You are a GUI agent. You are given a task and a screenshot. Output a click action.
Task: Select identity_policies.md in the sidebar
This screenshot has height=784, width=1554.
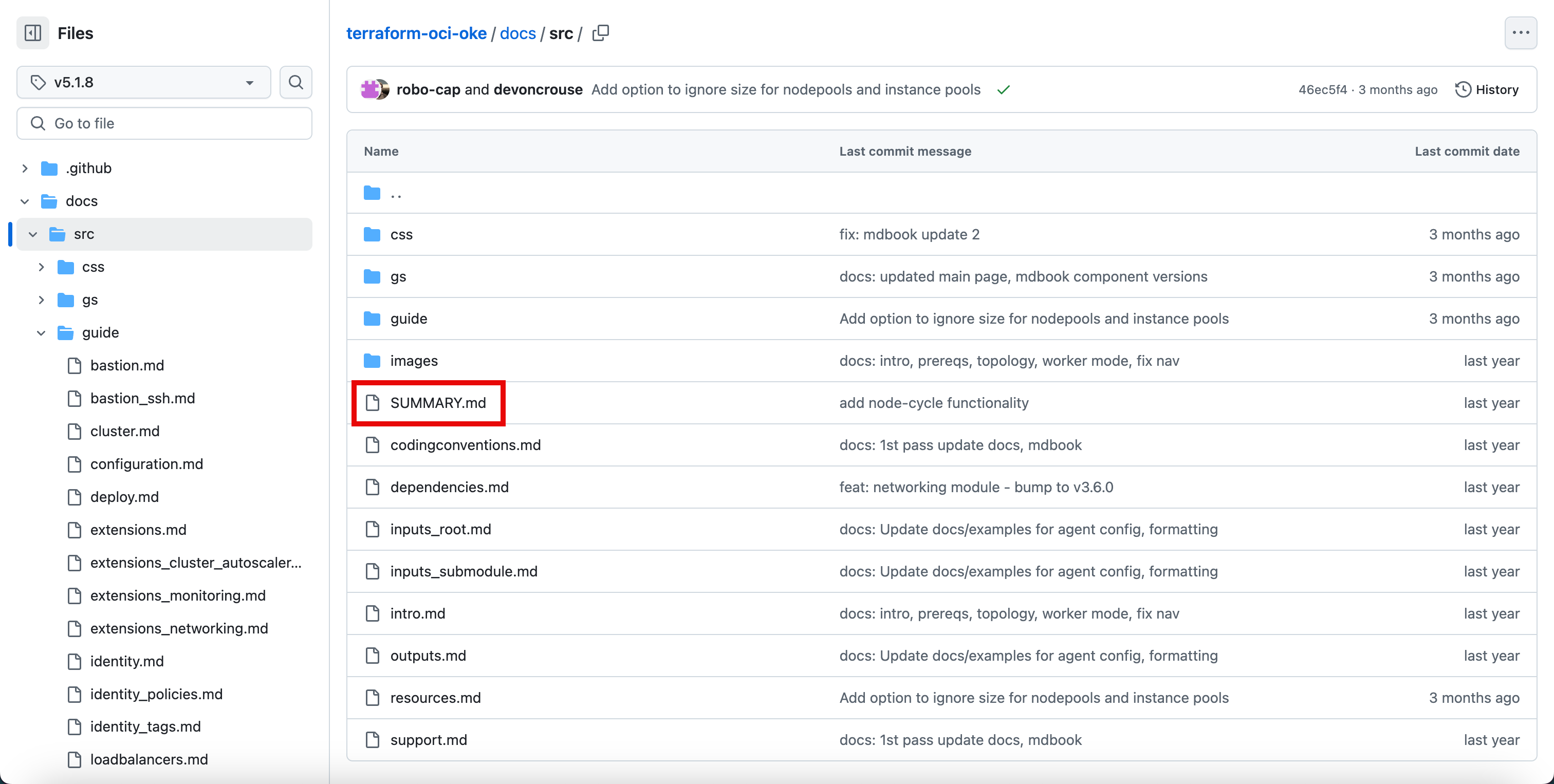point(156,694)
